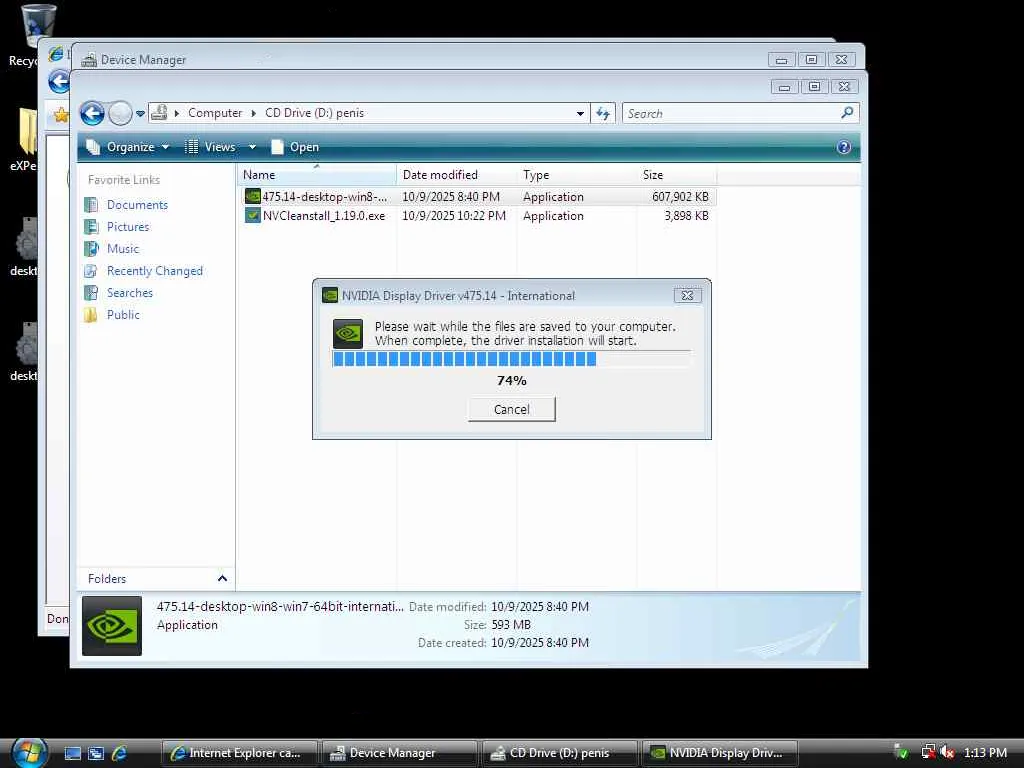Screen dimensions: 1024x768
Task: Switch to CD Drive (D:) taskbar button
Action: (x=559, y=753)
